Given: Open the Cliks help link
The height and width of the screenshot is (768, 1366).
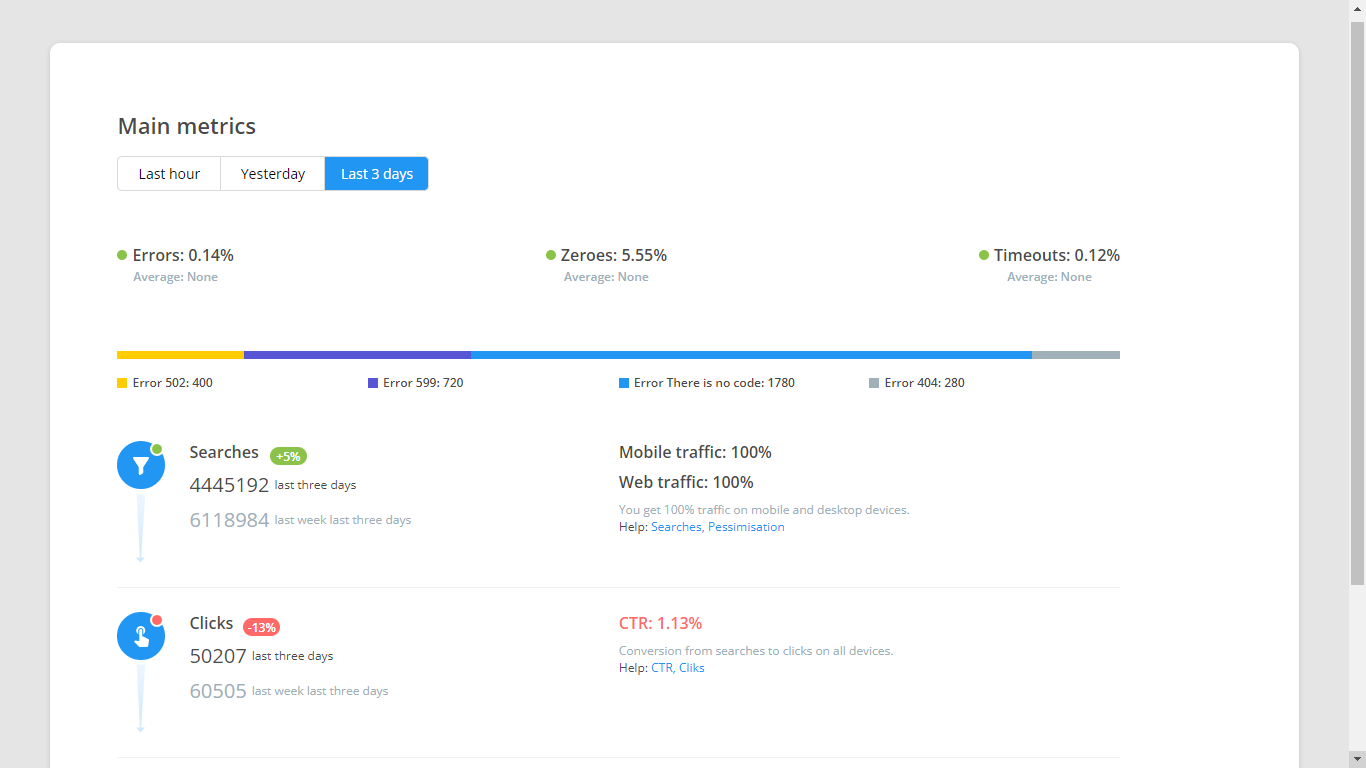Looking at the screenshot, I should click(692, 668).
